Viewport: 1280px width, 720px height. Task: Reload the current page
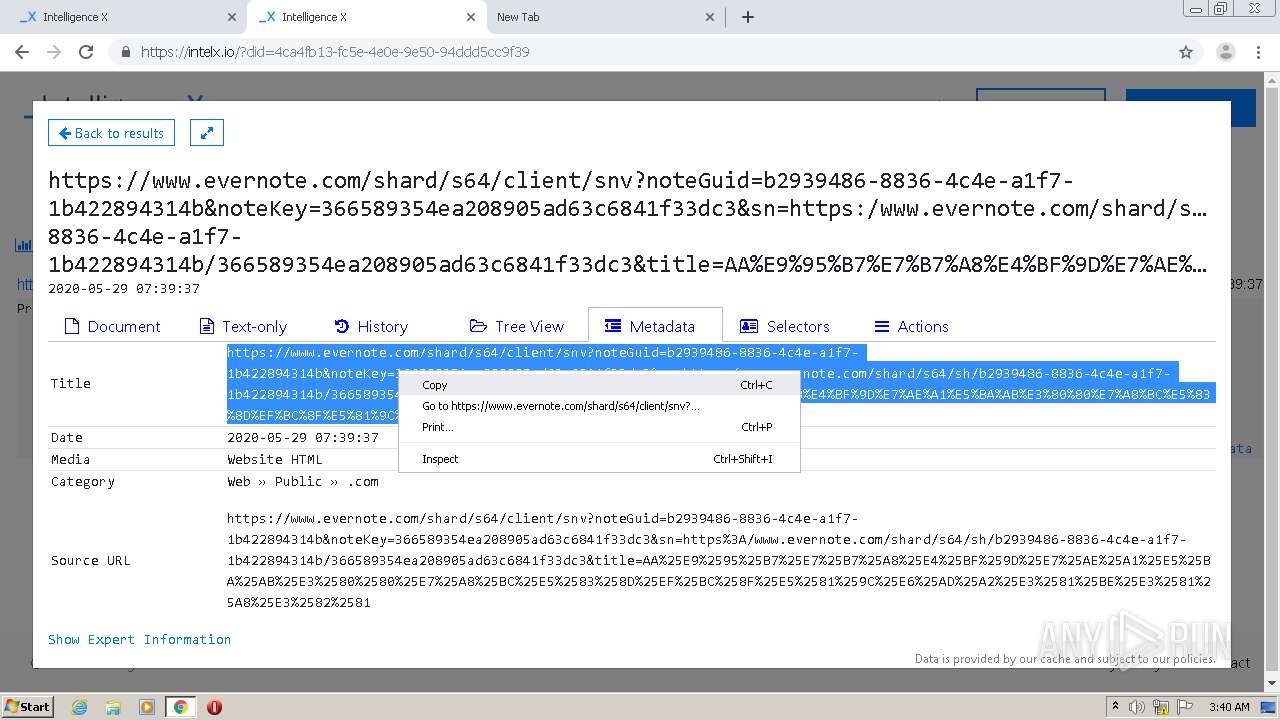(x=86, y=52)
